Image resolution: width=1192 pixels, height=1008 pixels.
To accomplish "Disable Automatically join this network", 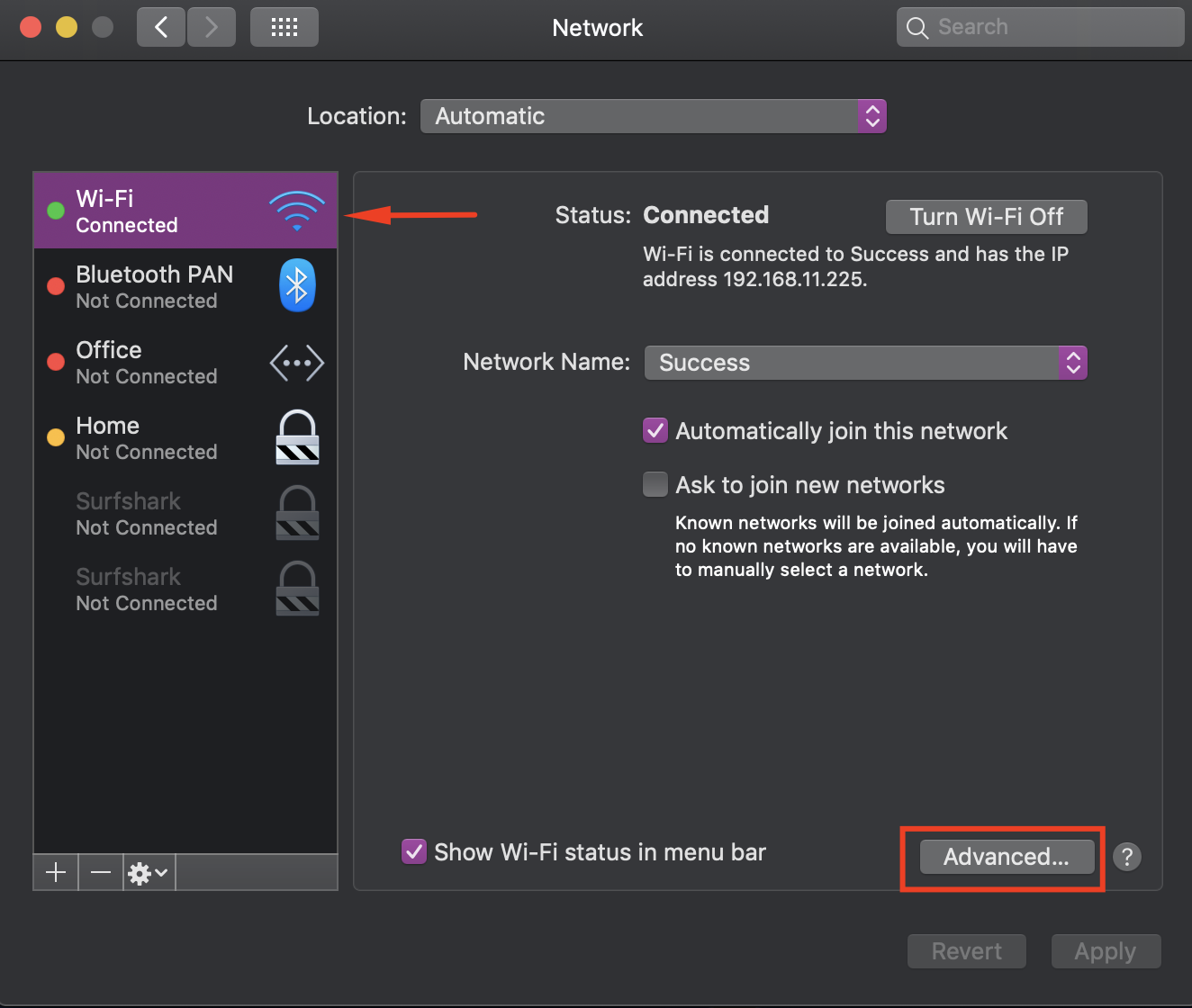I will tap(655, 430).
